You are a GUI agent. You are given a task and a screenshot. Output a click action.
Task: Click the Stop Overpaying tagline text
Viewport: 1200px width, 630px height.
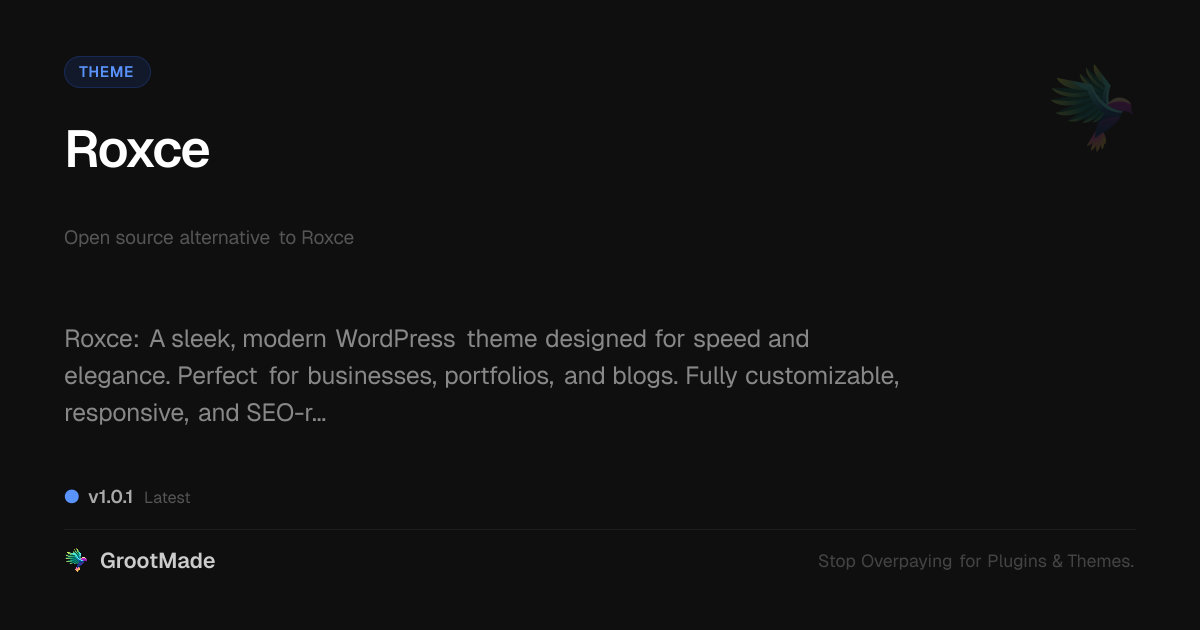click(976, 561)
